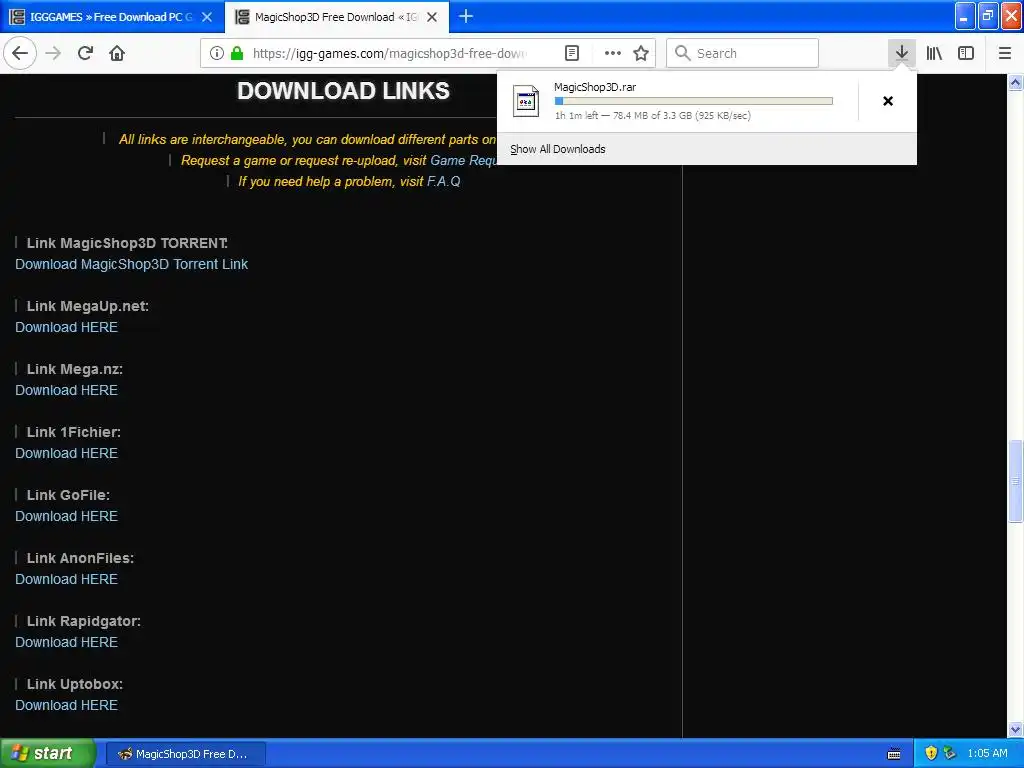This screenshot has height=768, width=1024.
Task: Click the forward navigation arrow
Action: coord(53,53)
